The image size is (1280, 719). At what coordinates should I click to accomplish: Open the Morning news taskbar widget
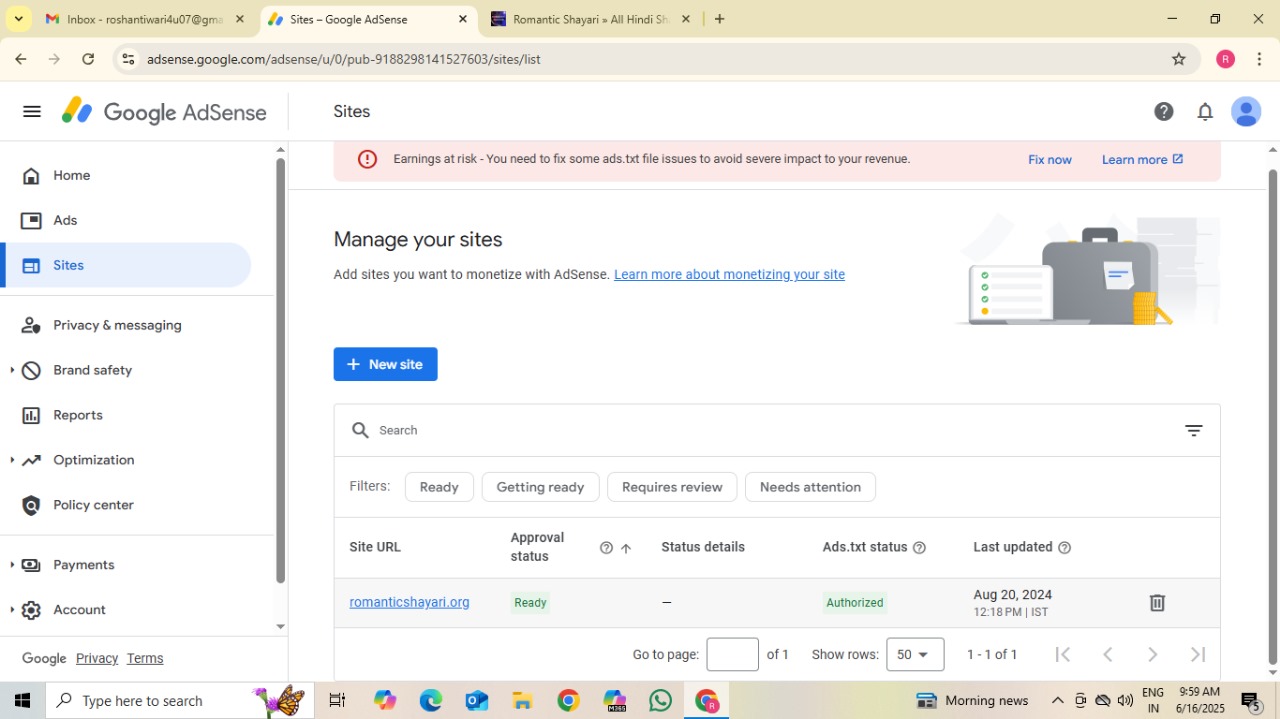click(x=973, y=700)
